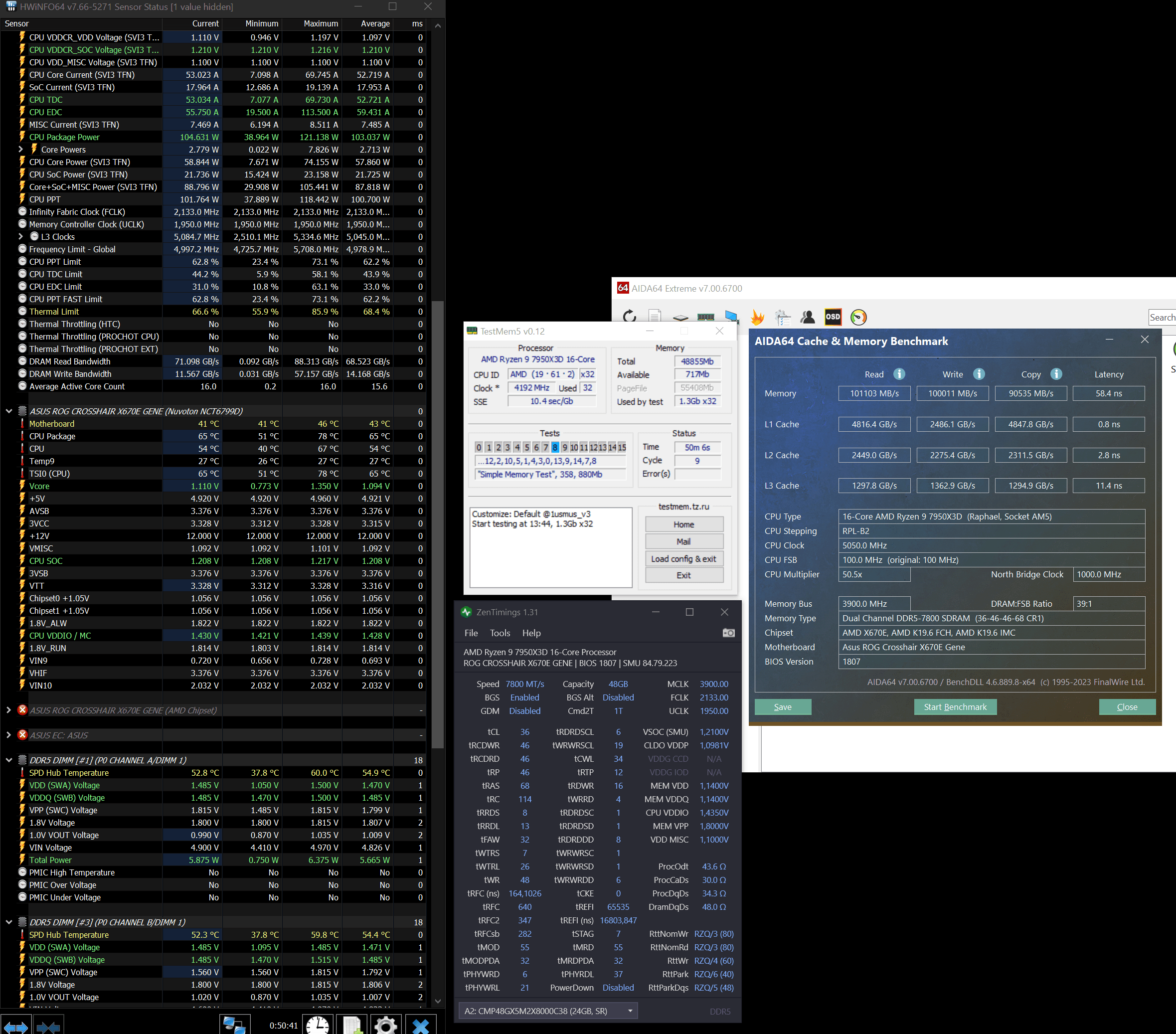Click HWiNFO log file icon with plus
Screen dimensions: 1176x1034
pos(351,1025)
